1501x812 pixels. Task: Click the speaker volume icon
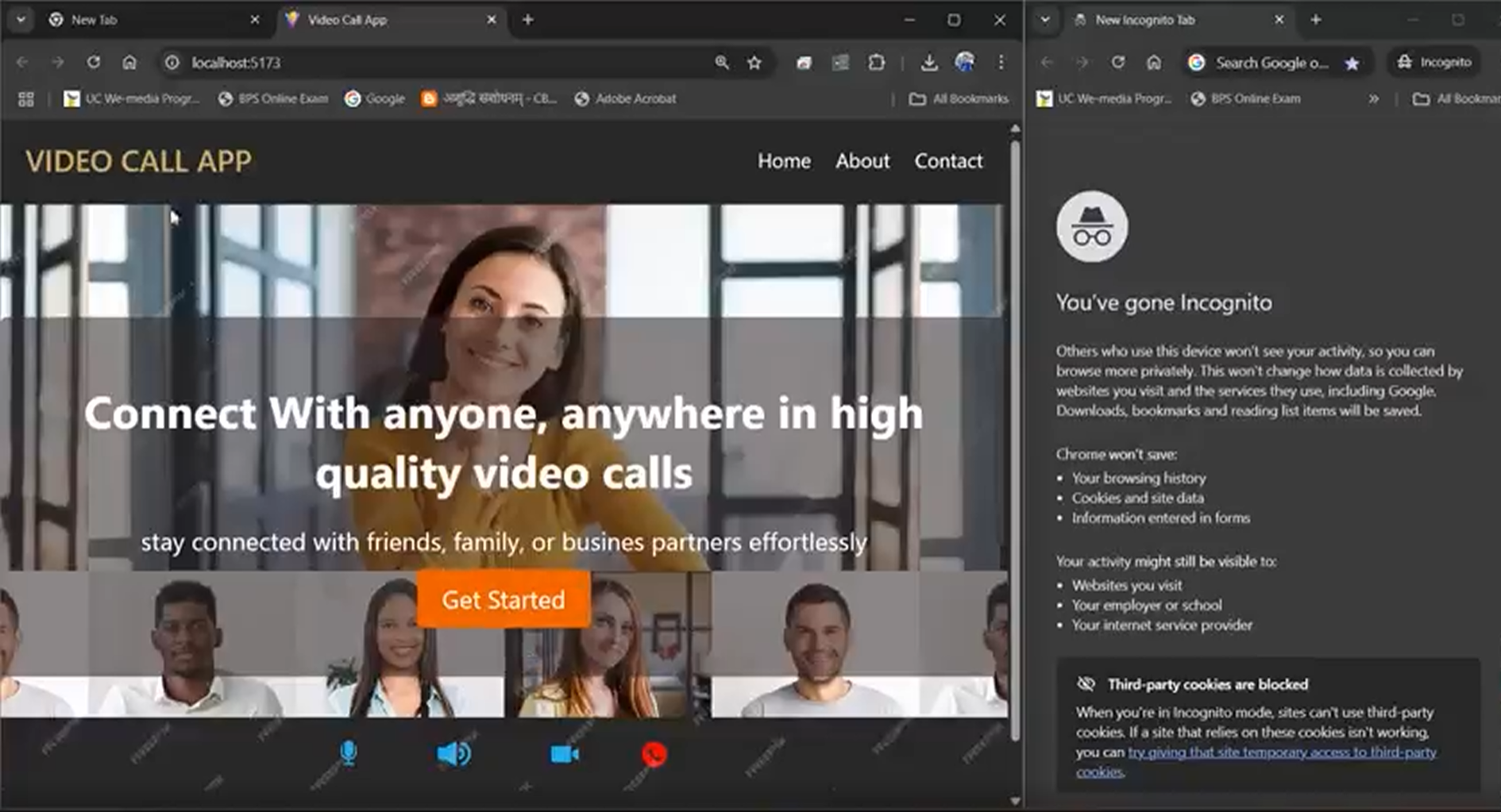[x=452, y=754]
